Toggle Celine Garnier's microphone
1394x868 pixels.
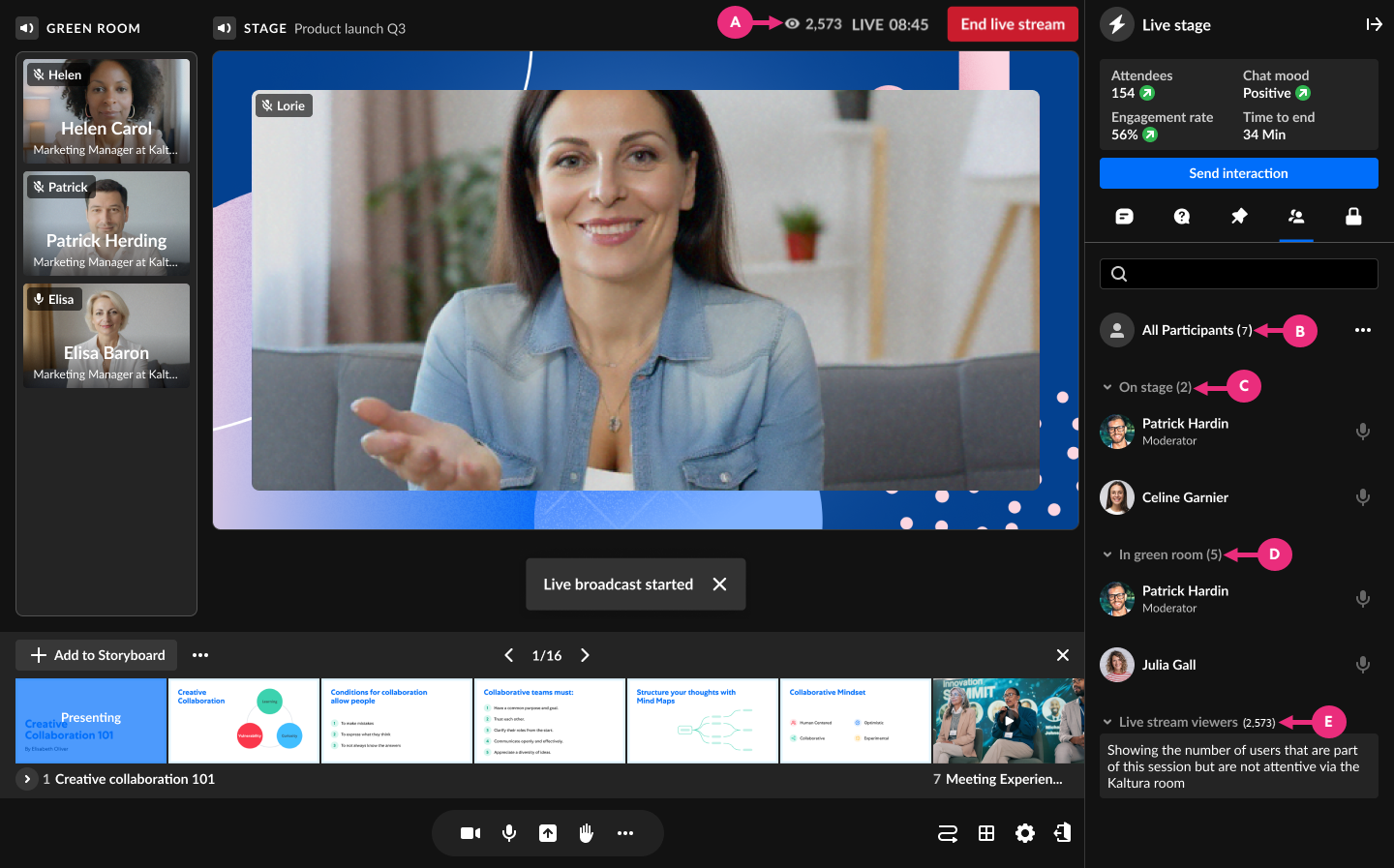1363,497
